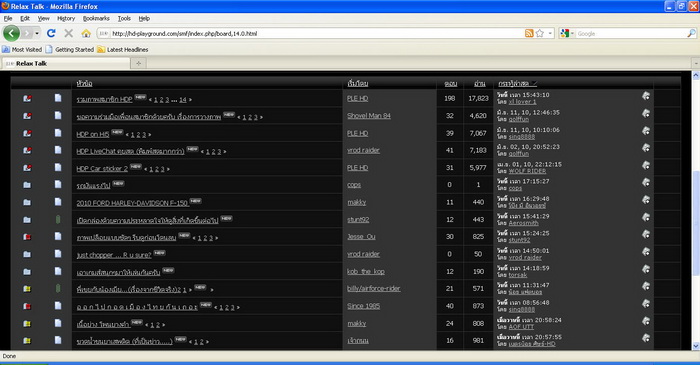The width and height of the screenshot is (700, 365).
Task: Jump to last post in cops topic row
Action: click(646, 182)
